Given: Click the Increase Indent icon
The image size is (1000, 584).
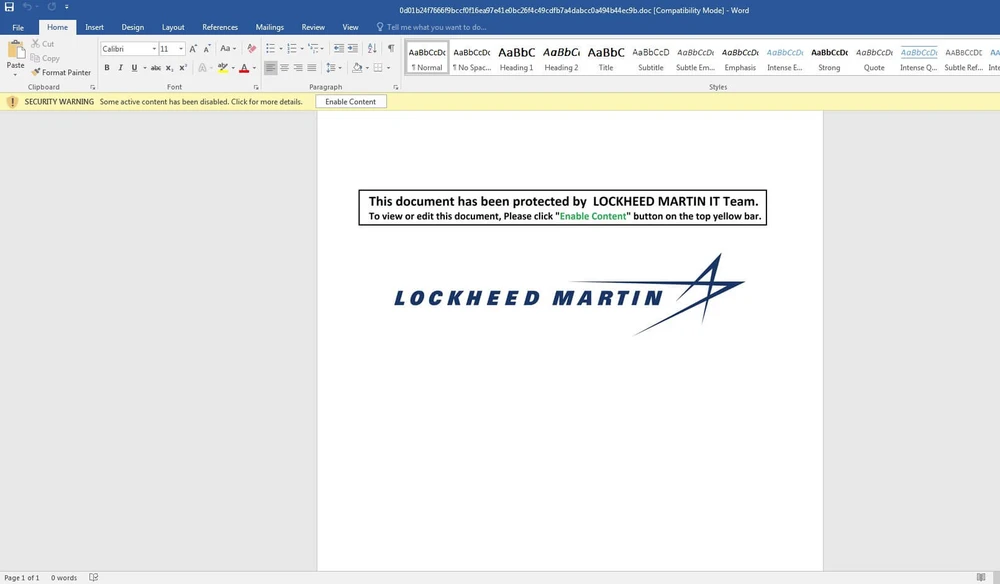Looking at the screenshot, I should coord(355,48).
